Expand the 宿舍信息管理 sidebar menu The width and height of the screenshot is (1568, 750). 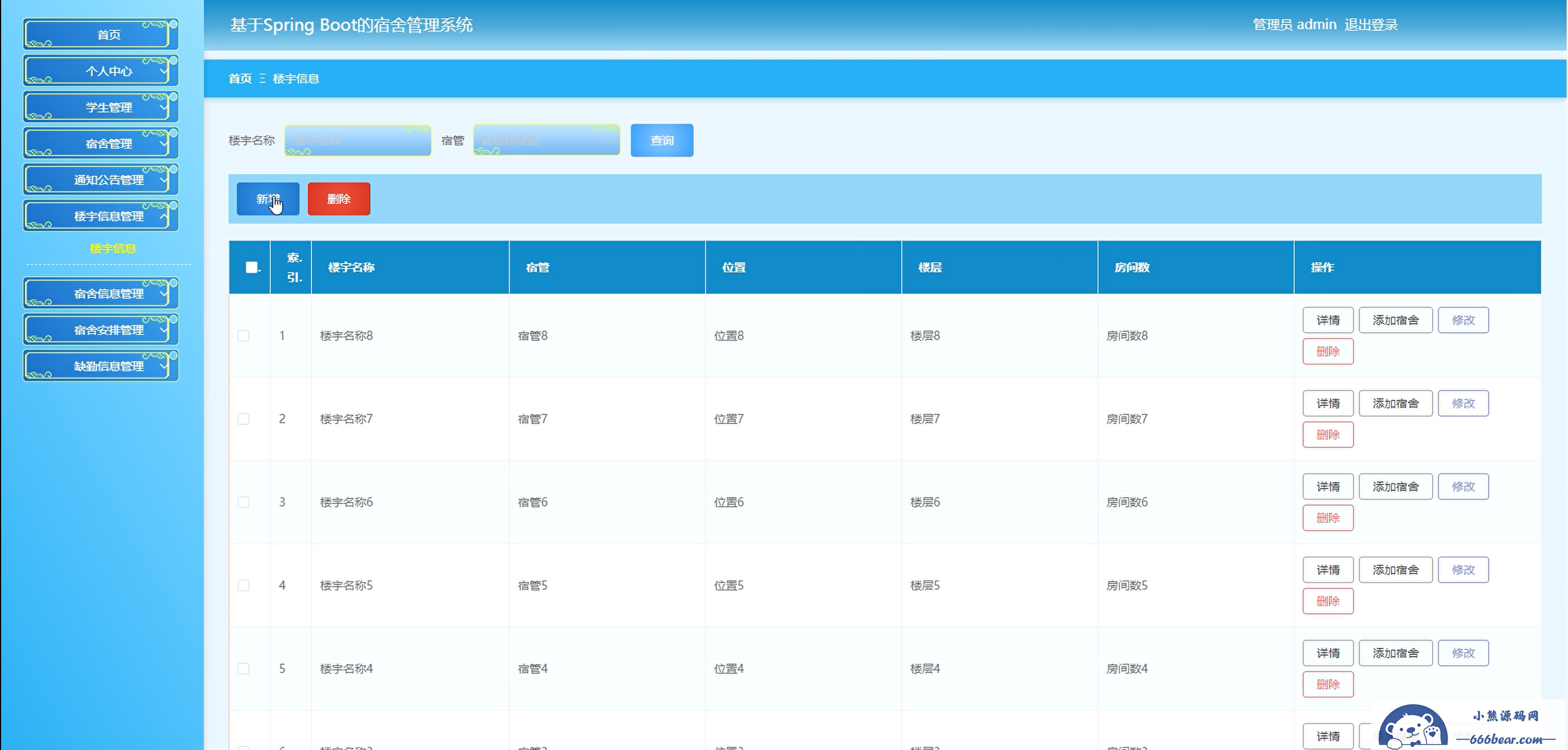pos(101,294)
